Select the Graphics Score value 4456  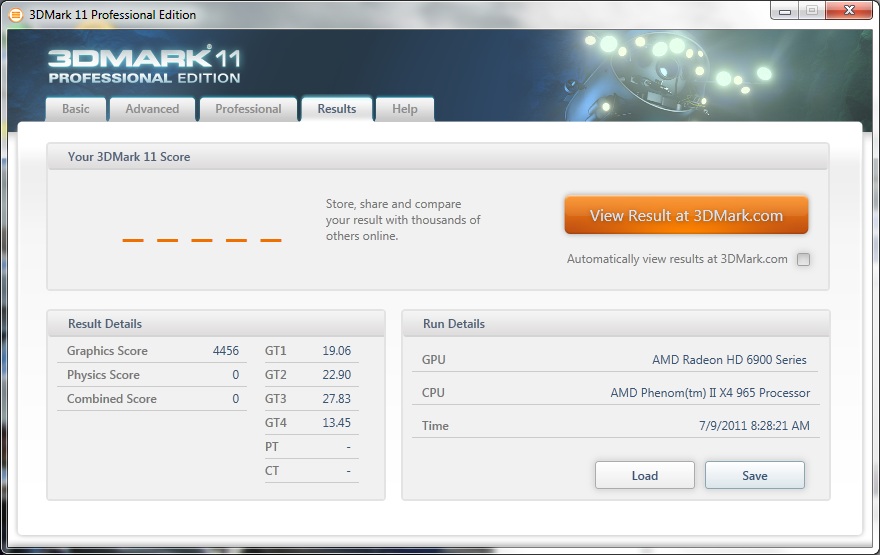tap(226, 351)
